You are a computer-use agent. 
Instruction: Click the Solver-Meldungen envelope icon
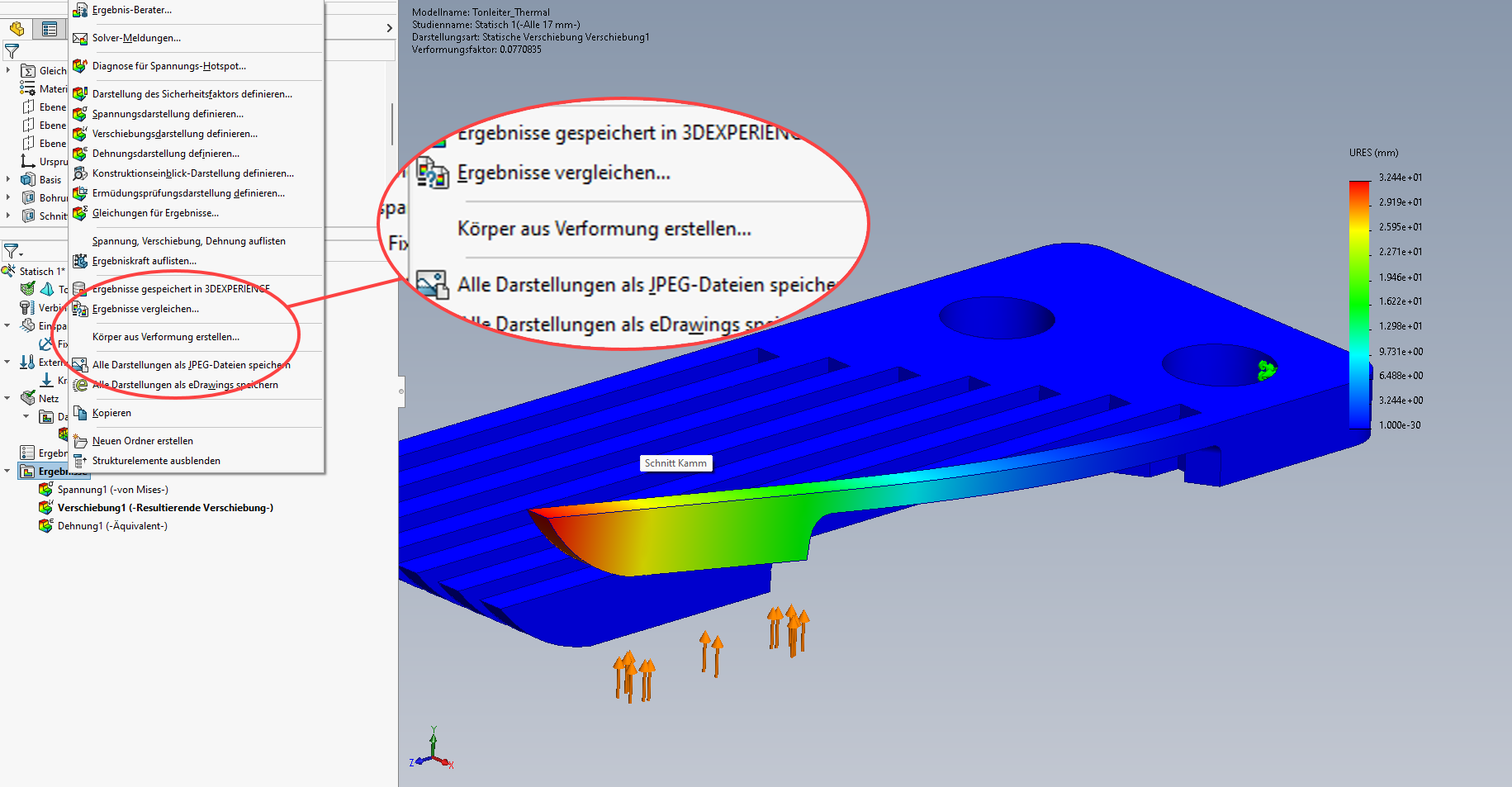click(x=80, y=38)
